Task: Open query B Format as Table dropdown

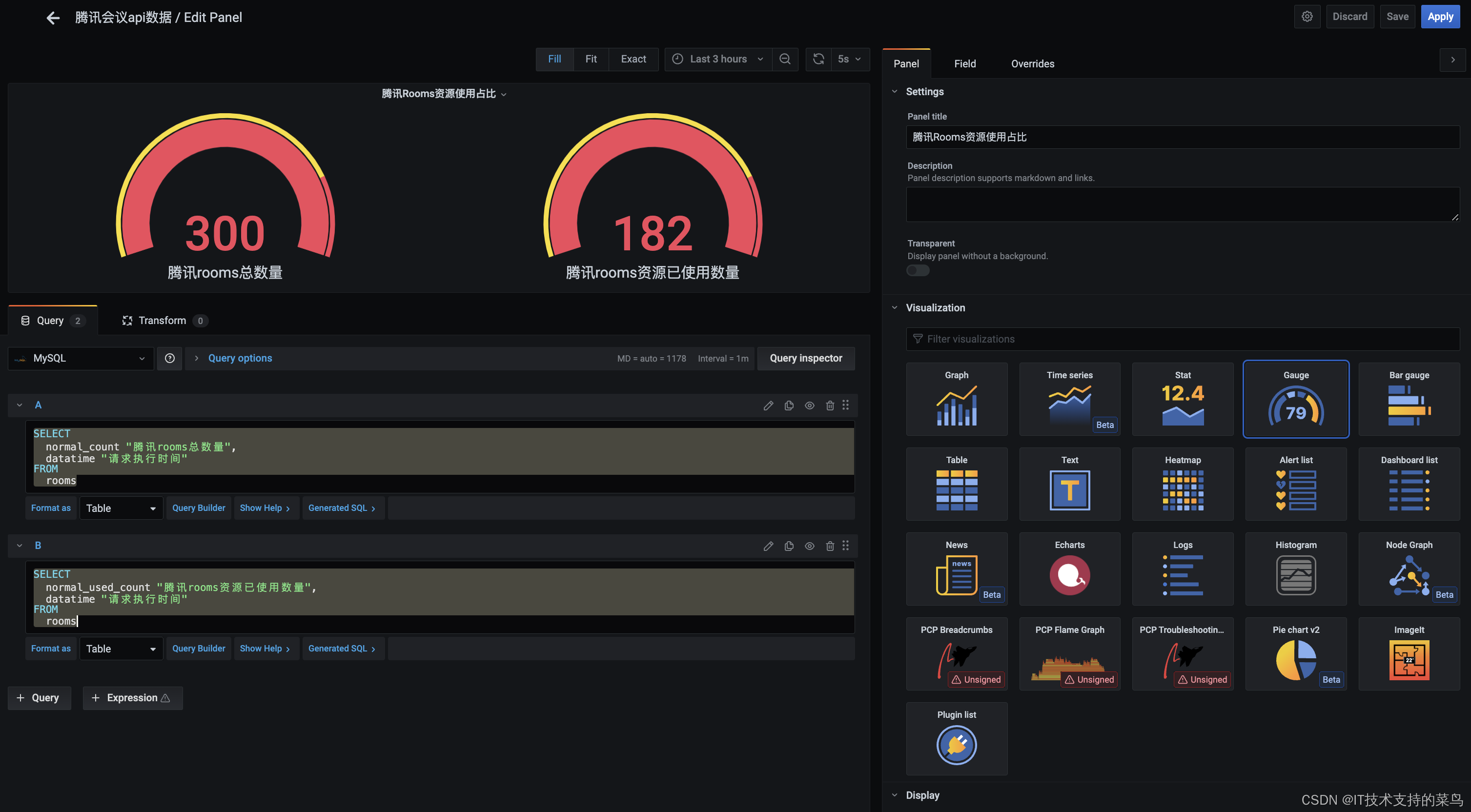Action: 121,648
